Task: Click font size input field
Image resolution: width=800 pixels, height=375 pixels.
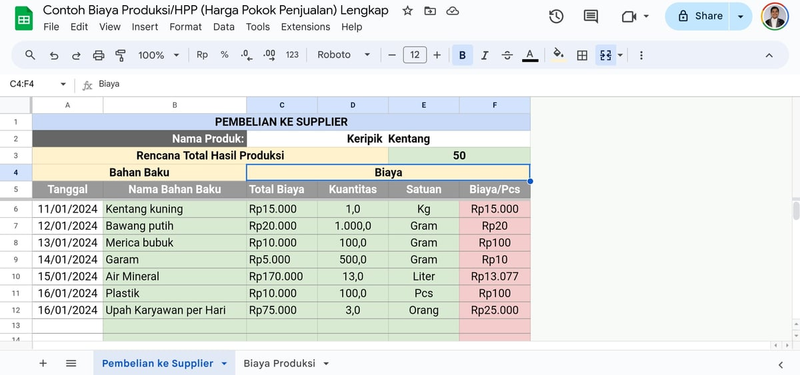Action: point(415,55)
